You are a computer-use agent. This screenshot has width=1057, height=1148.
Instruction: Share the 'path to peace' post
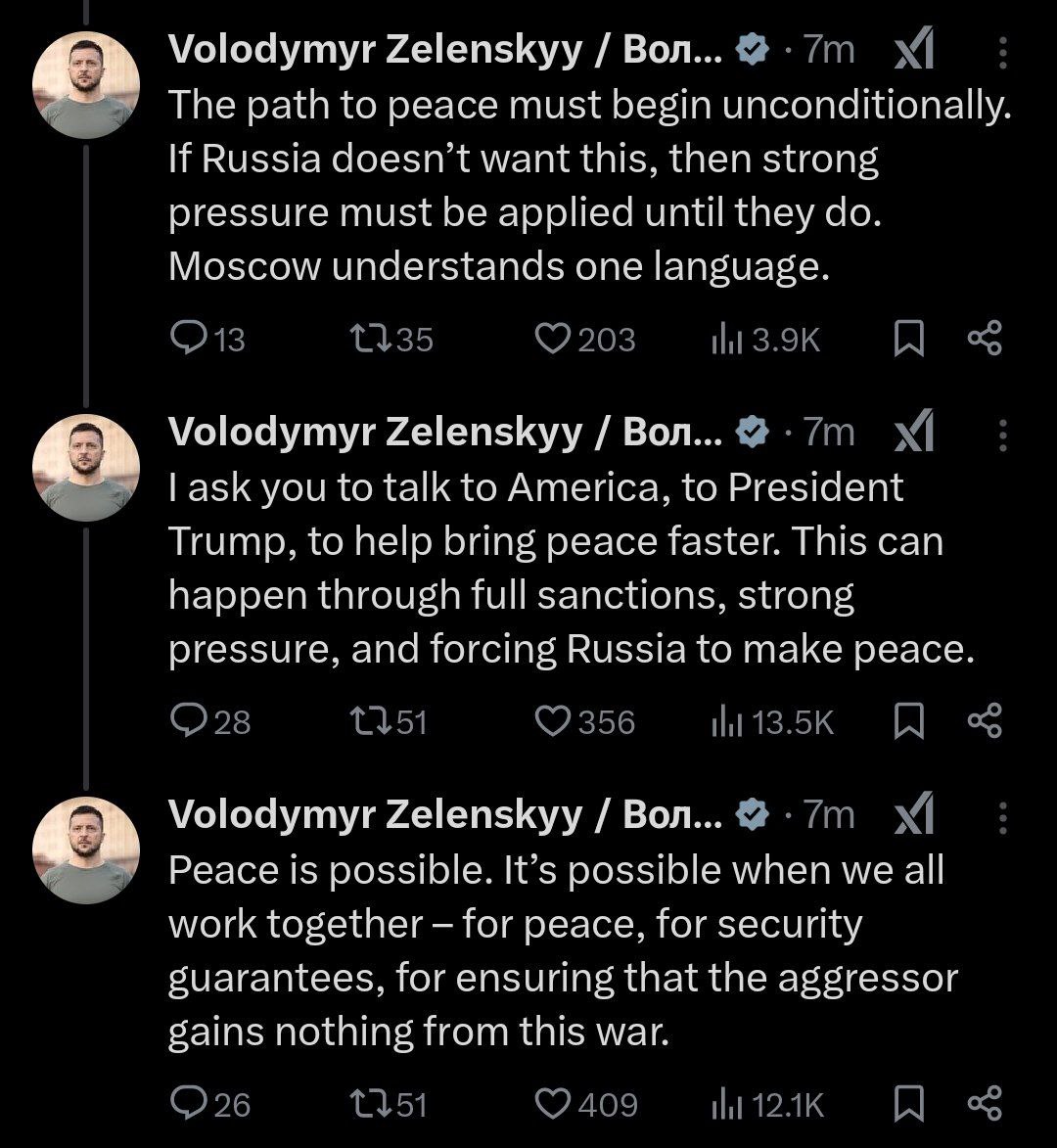(984, 339)
